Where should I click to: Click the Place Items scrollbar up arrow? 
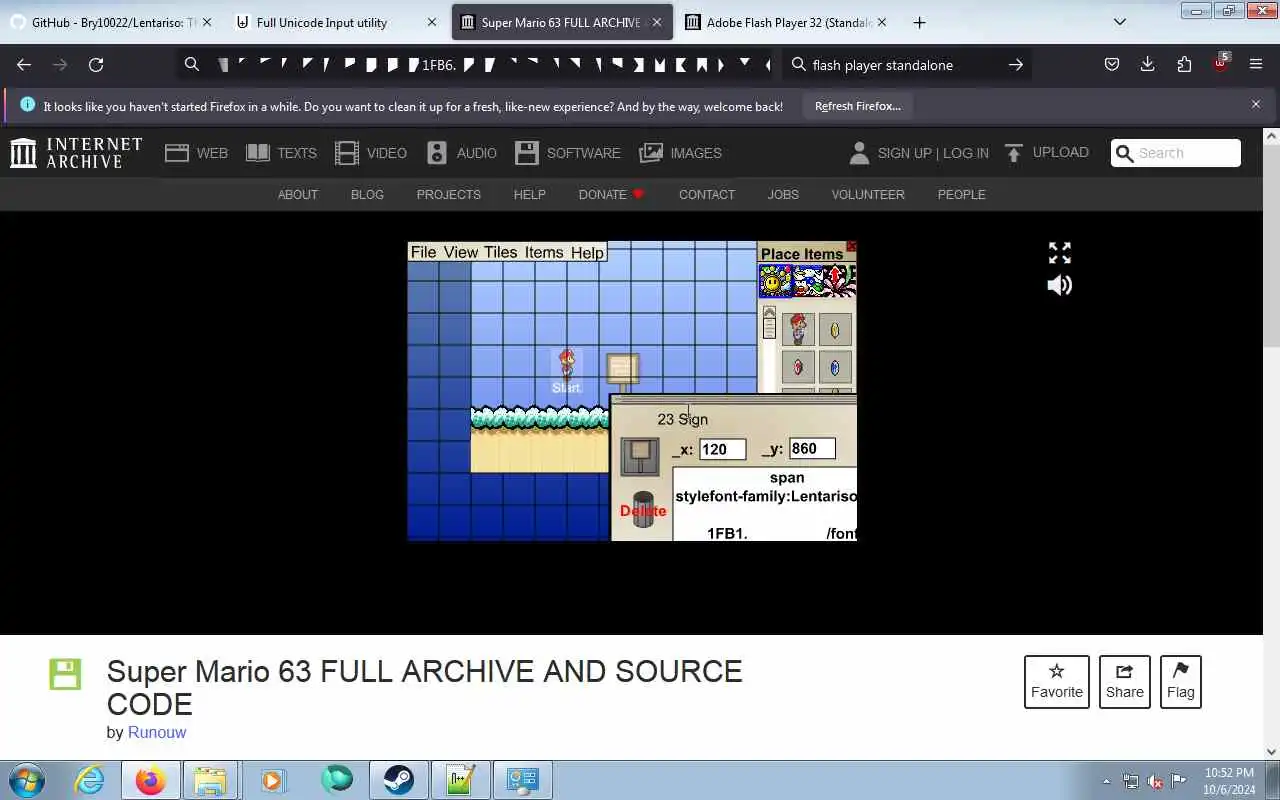pos(769,312)
